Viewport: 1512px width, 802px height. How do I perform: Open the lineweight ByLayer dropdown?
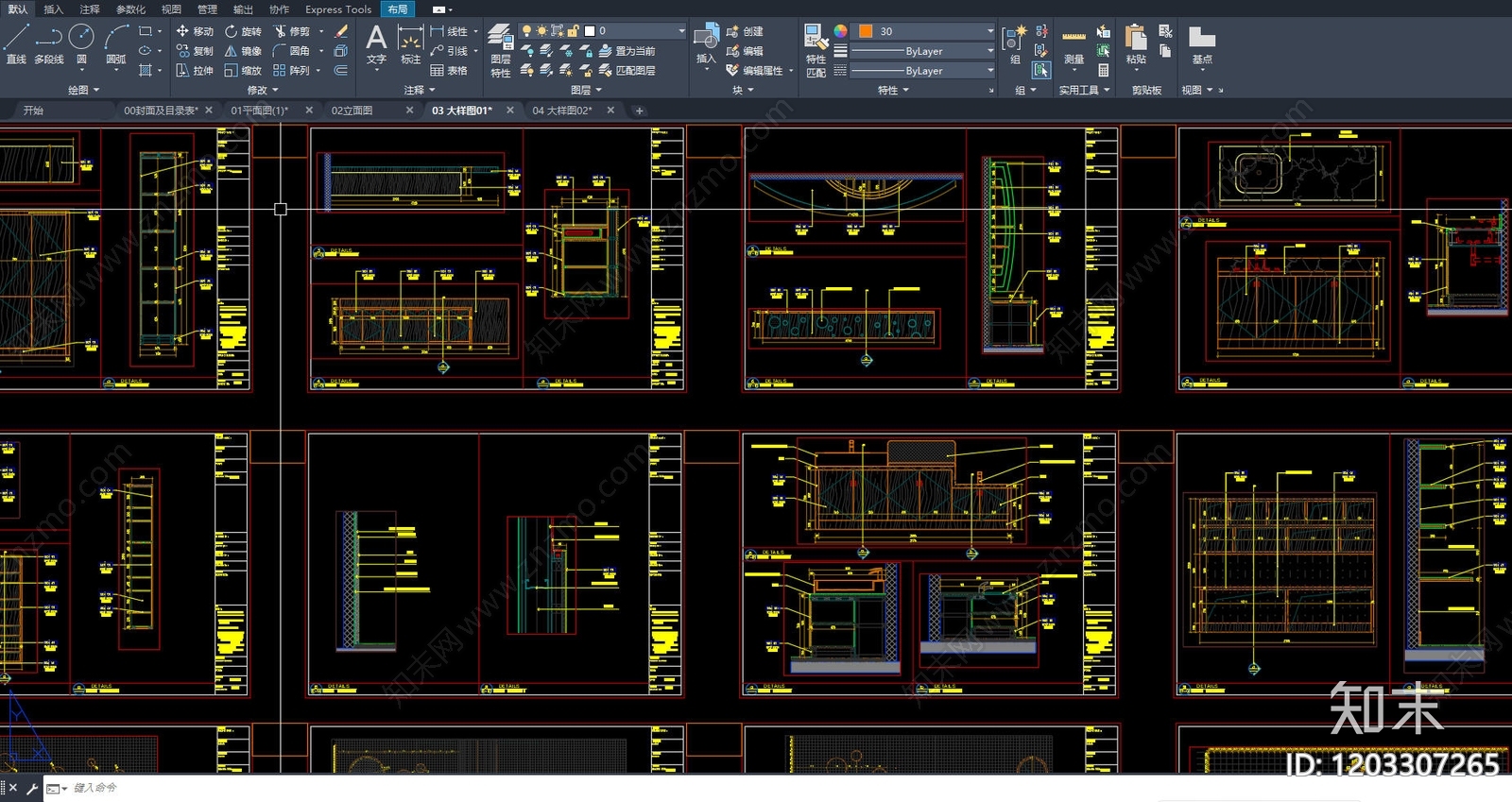923,51
